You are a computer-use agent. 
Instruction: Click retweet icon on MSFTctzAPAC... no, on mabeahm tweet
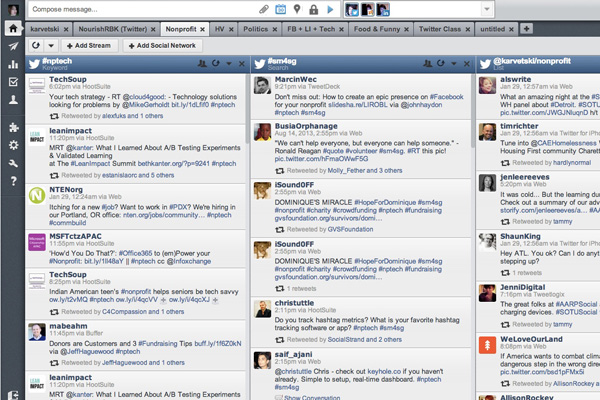click(54, 363)
